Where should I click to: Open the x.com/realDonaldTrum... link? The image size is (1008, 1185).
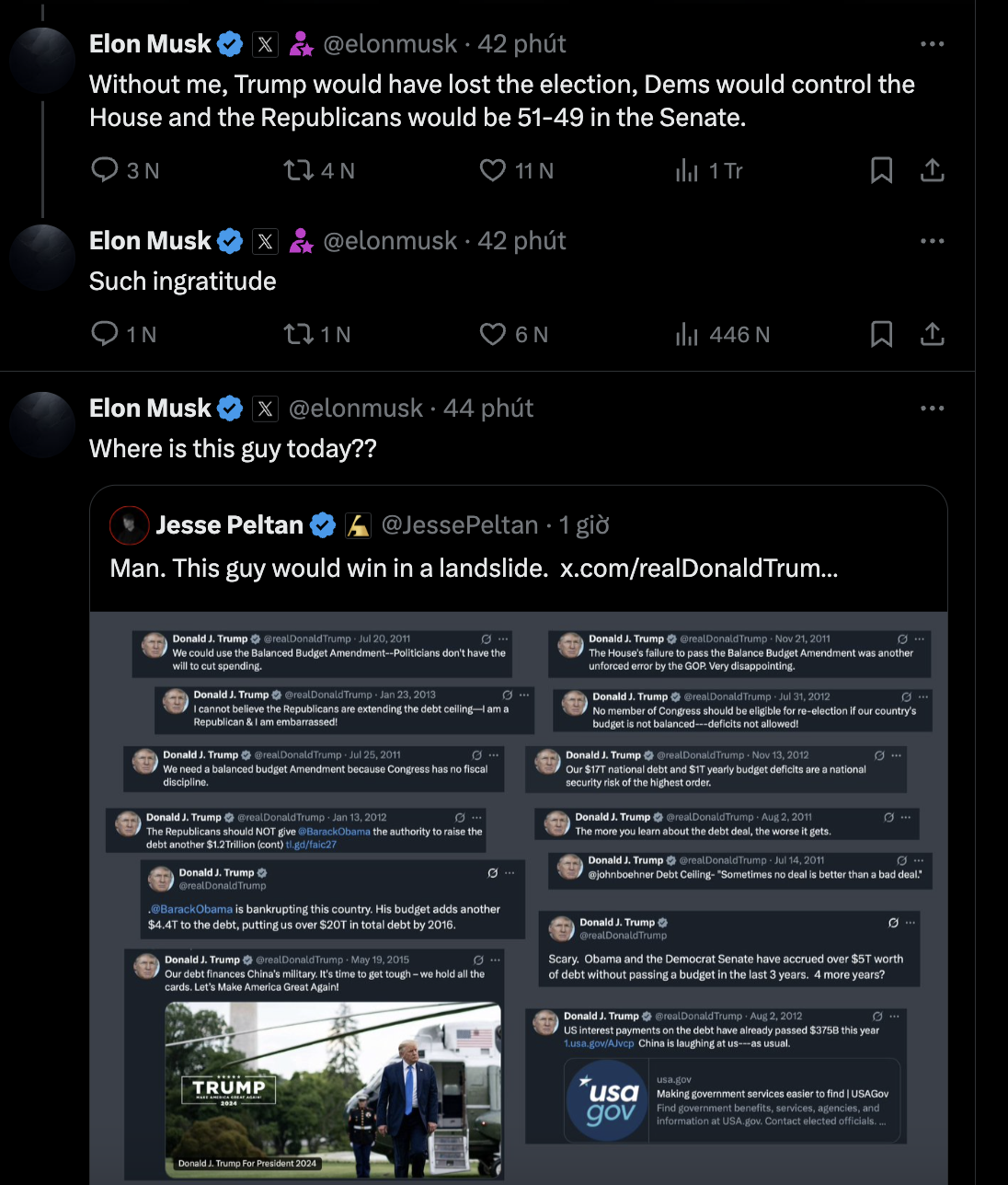[699, 569]
